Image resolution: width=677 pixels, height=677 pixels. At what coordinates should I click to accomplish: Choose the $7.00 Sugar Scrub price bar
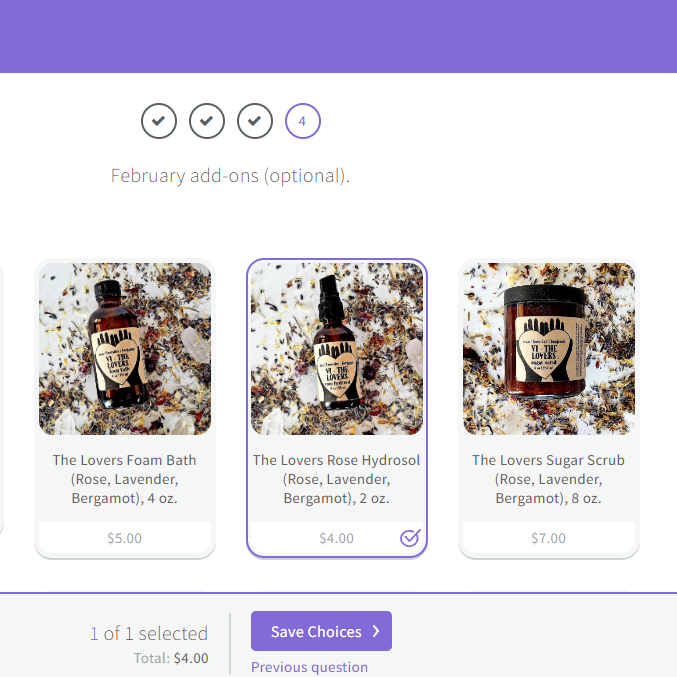coord(549,538)
